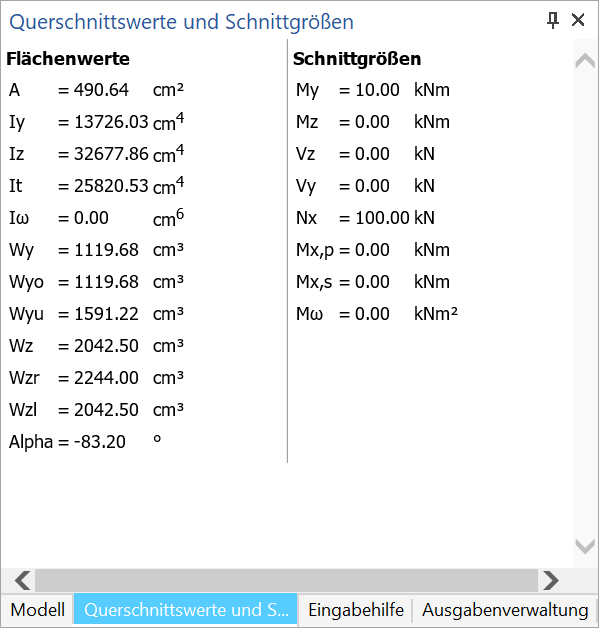
Task: Click the vertical scrollbar up arrow
Action: 585,61
